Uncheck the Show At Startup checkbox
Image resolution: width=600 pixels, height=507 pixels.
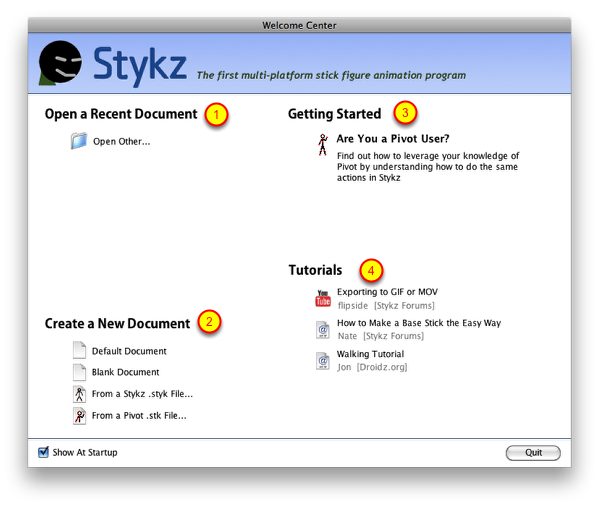[x=43, y=452]
